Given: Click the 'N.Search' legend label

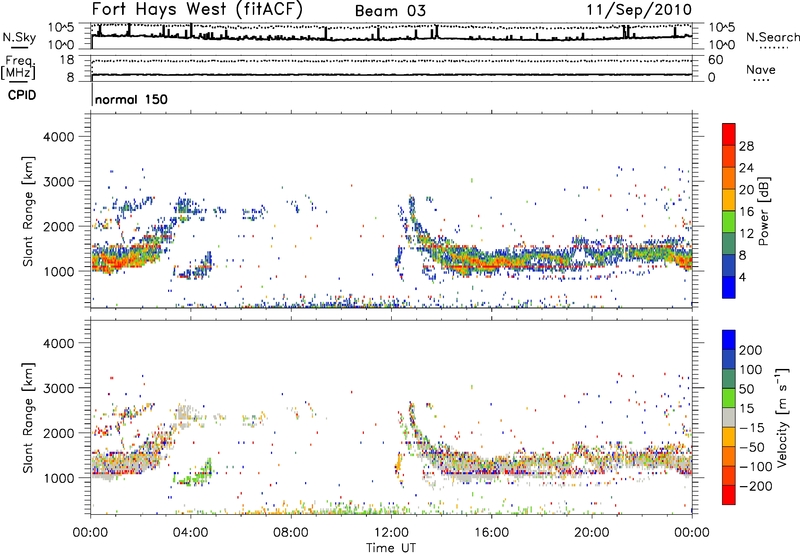Looking at the screenshot, I should click(773, 37).
